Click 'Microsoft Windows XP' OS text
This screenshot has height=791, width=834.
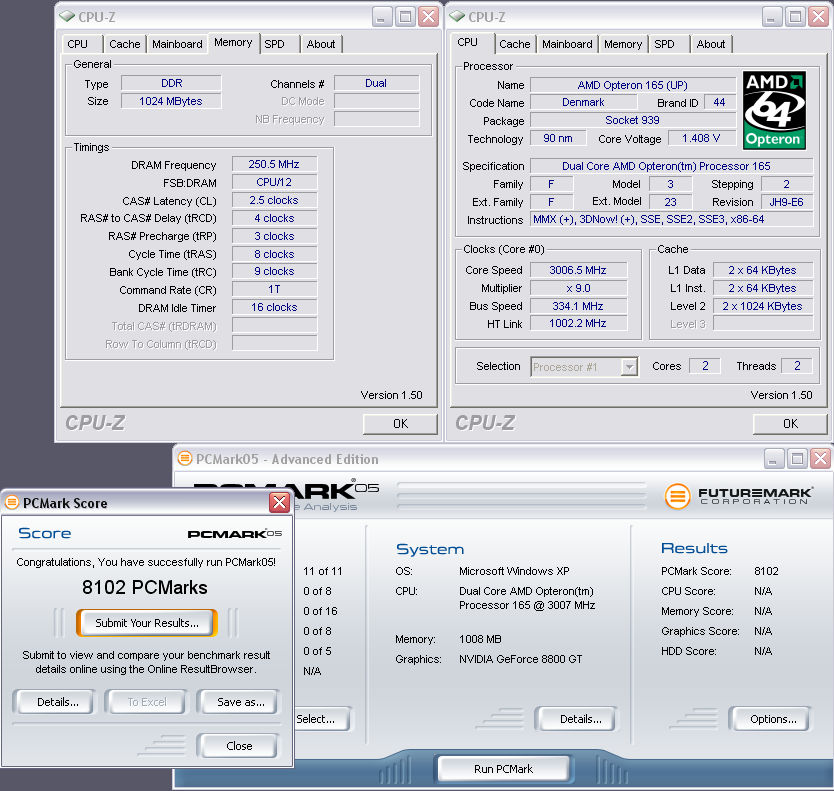pos(514,571)
